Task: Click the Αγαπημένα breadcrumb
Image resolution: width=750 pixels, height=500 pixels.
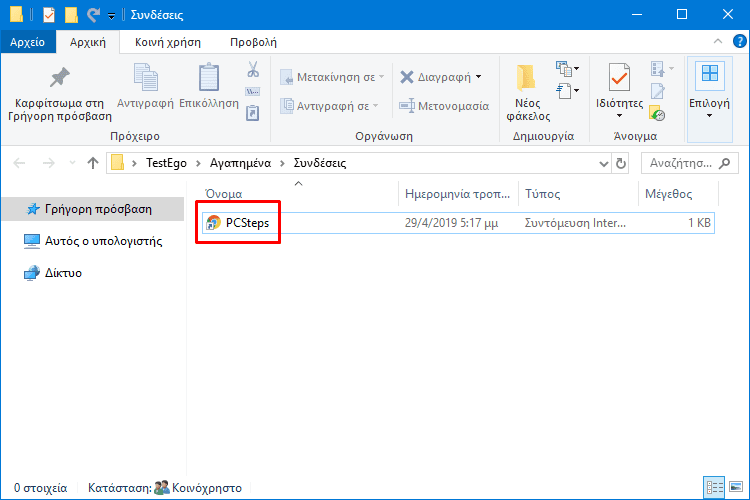Action: [x=241, y=163]
